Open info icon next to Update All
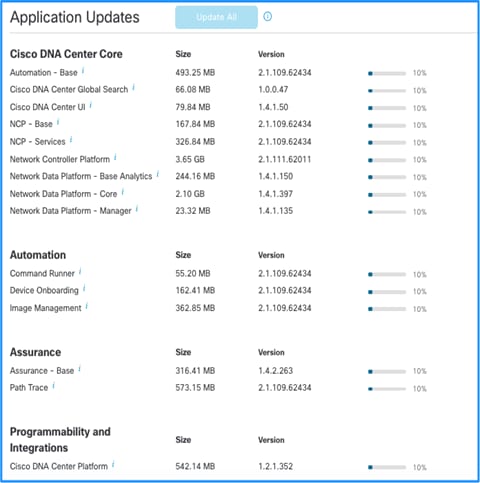This screenshot has width=480, height=483. point(267,16)
